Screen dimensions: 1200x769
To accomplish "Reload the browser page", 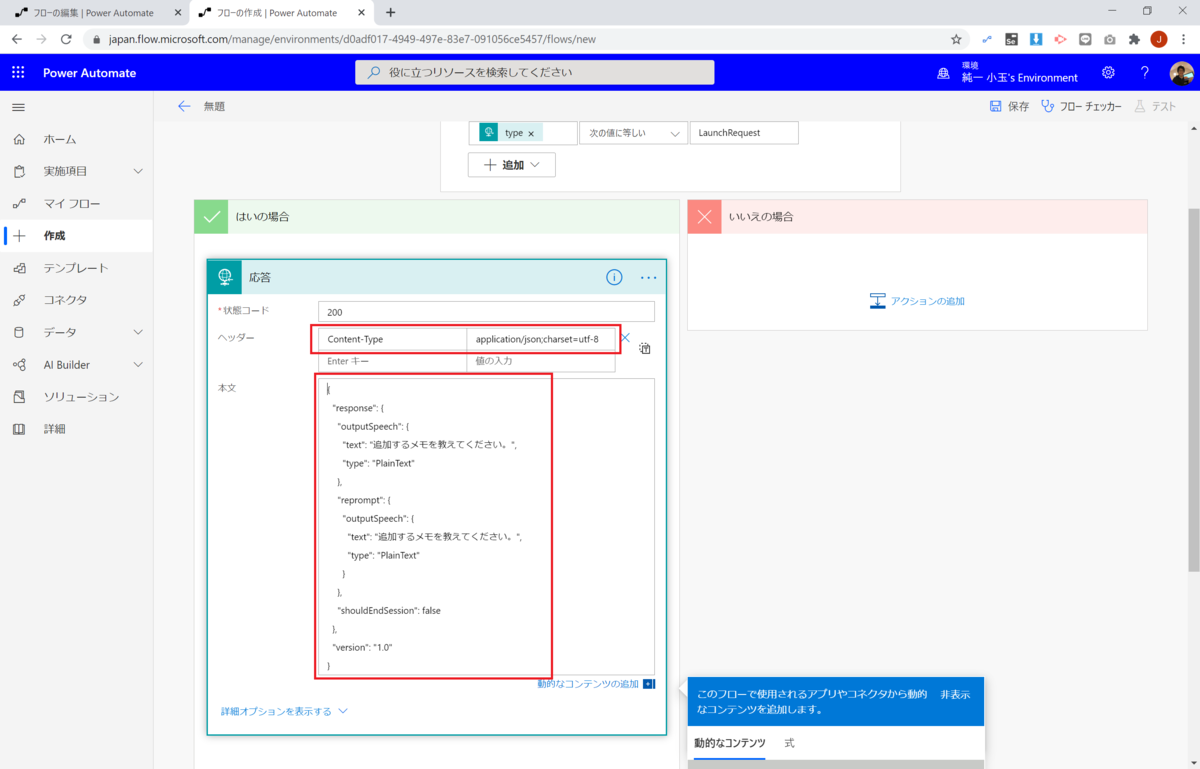I will click(66, 39).
